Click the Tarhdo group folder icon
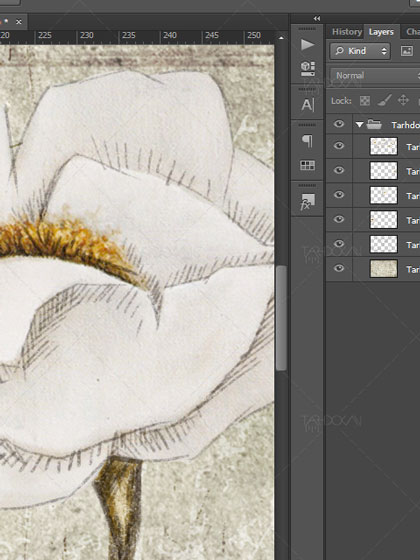The height and width of the screenshot is (560, 420). pos(374,124)
